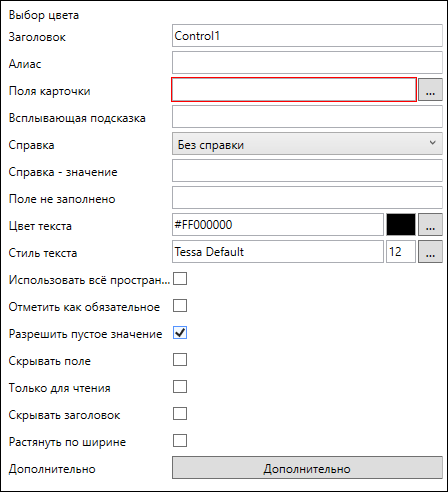Enable Только для чтения checkbox
The height and width of the screenshot is (492, 448).
(180, 387)
